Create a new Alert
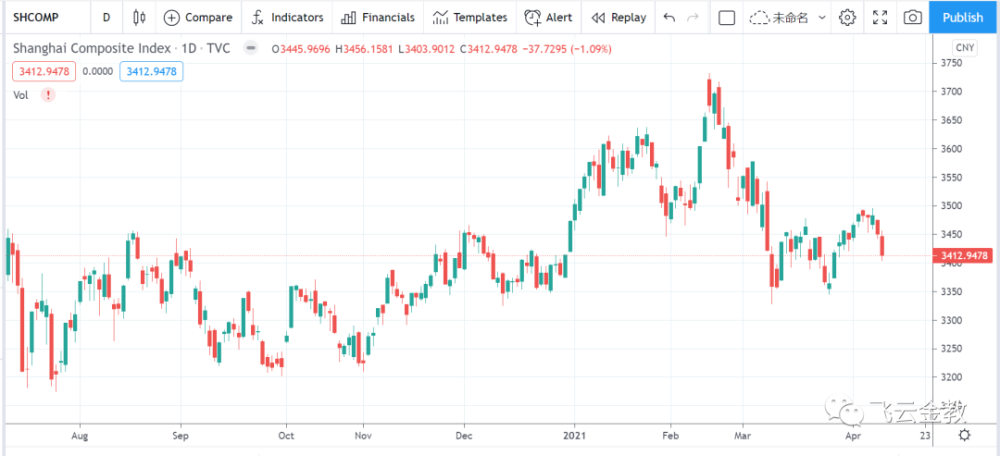Image resolution: width=1000 pixels, height=456 pixels. point(548,17)
